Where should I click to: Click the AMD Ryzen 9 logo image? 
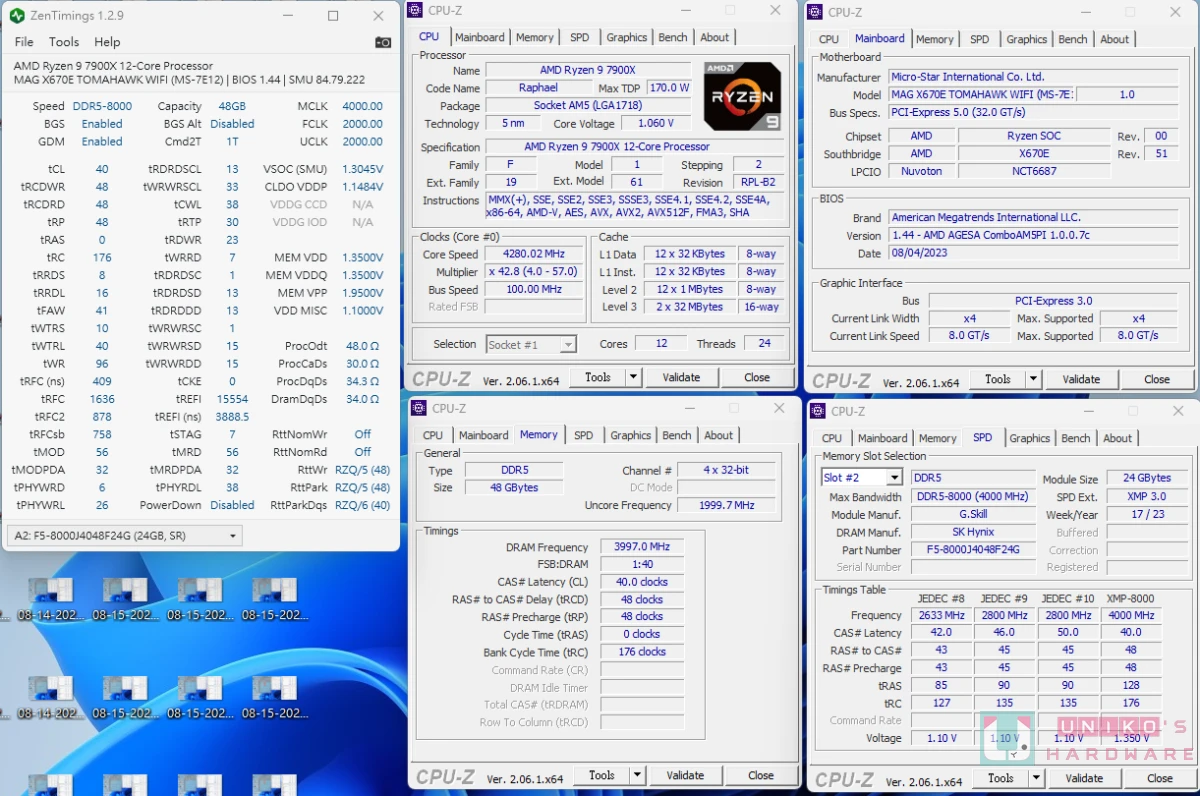coord(742,96)
